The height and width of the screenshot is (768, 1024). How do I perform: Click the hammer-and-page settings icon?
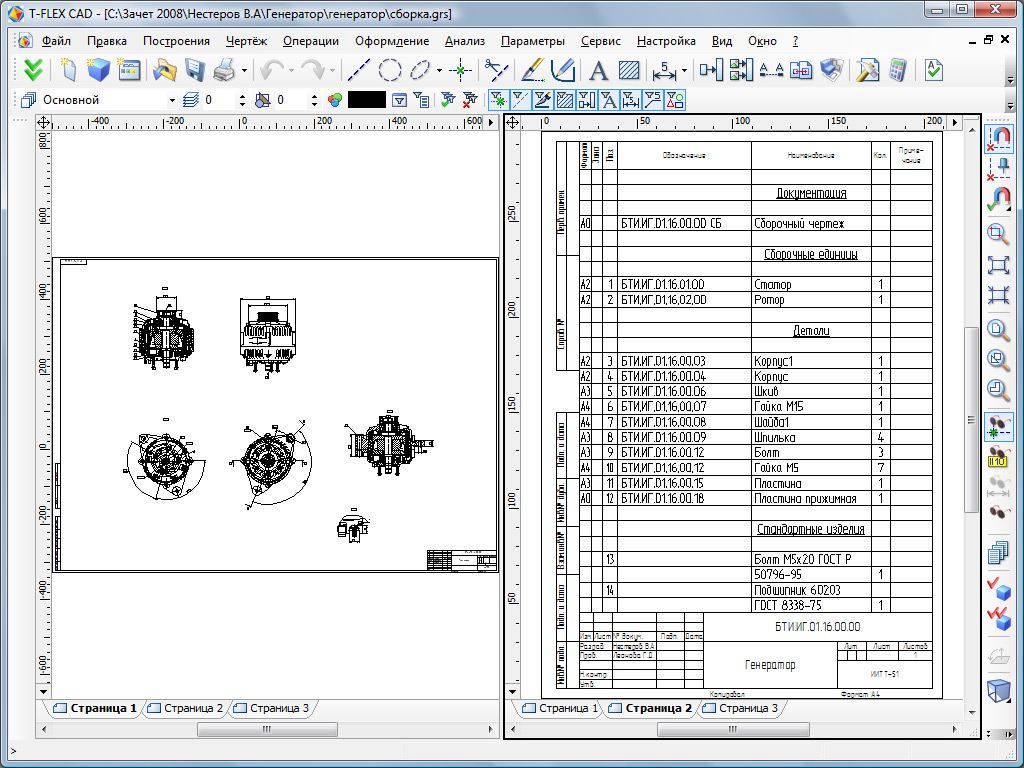tap(868, 70)
